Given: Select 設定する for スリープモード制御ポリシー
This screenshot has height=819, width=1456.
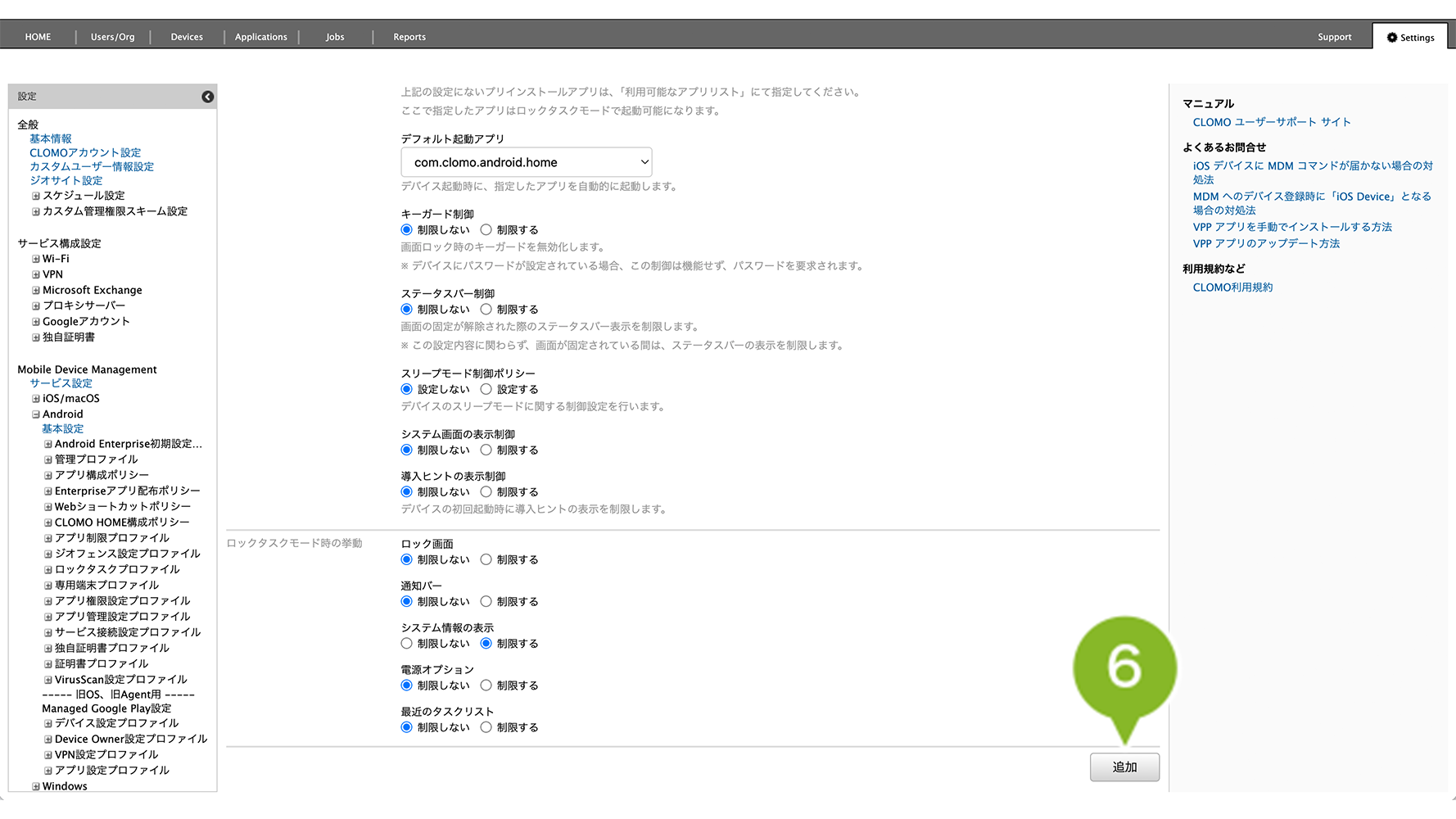Looking at the screenshot, I should point(486,390).
